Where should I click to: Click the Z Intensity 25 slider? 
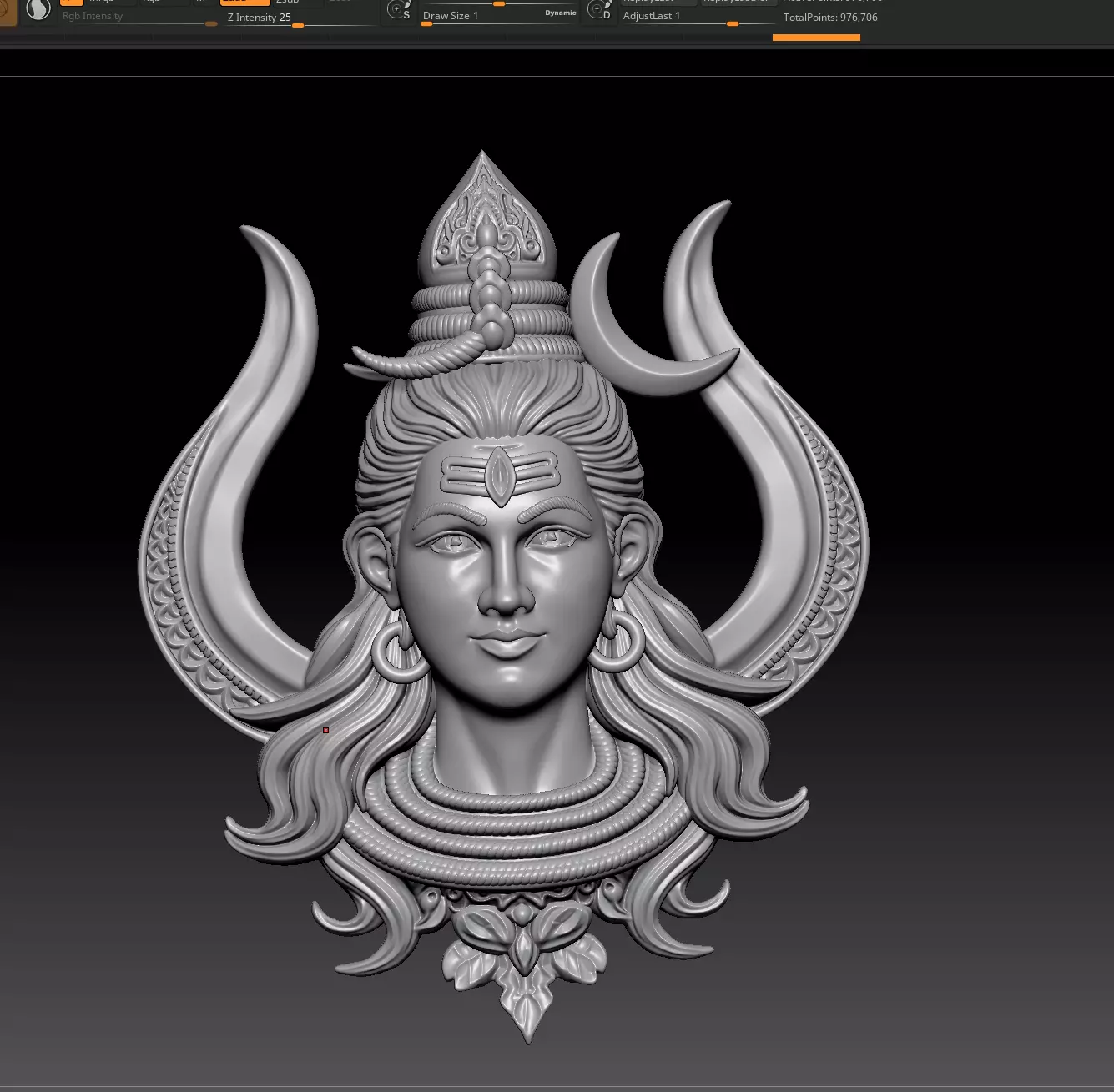tap(301, 18)
